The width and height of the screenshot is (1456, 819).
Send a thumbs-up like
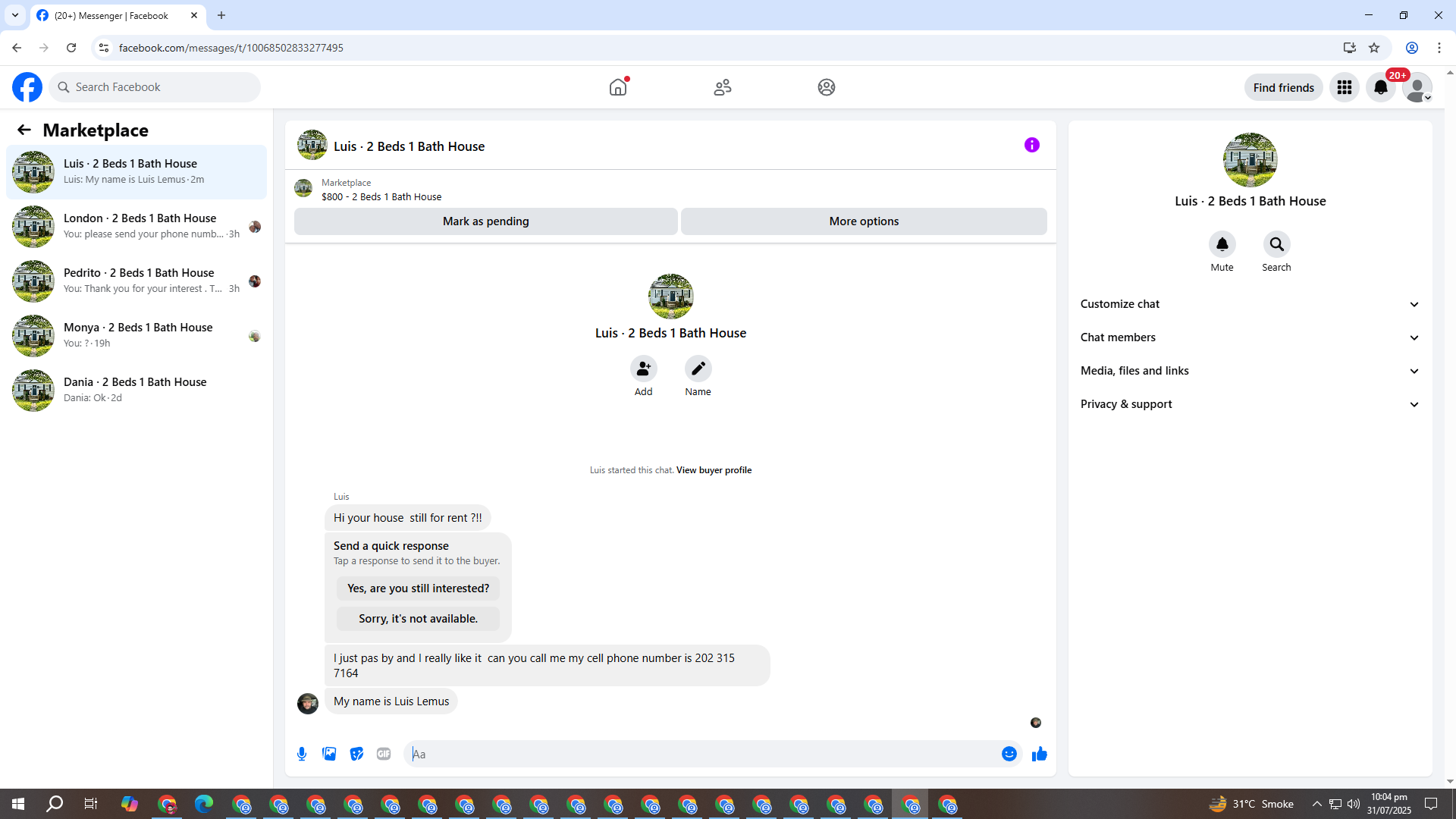tap(1039, 754)
